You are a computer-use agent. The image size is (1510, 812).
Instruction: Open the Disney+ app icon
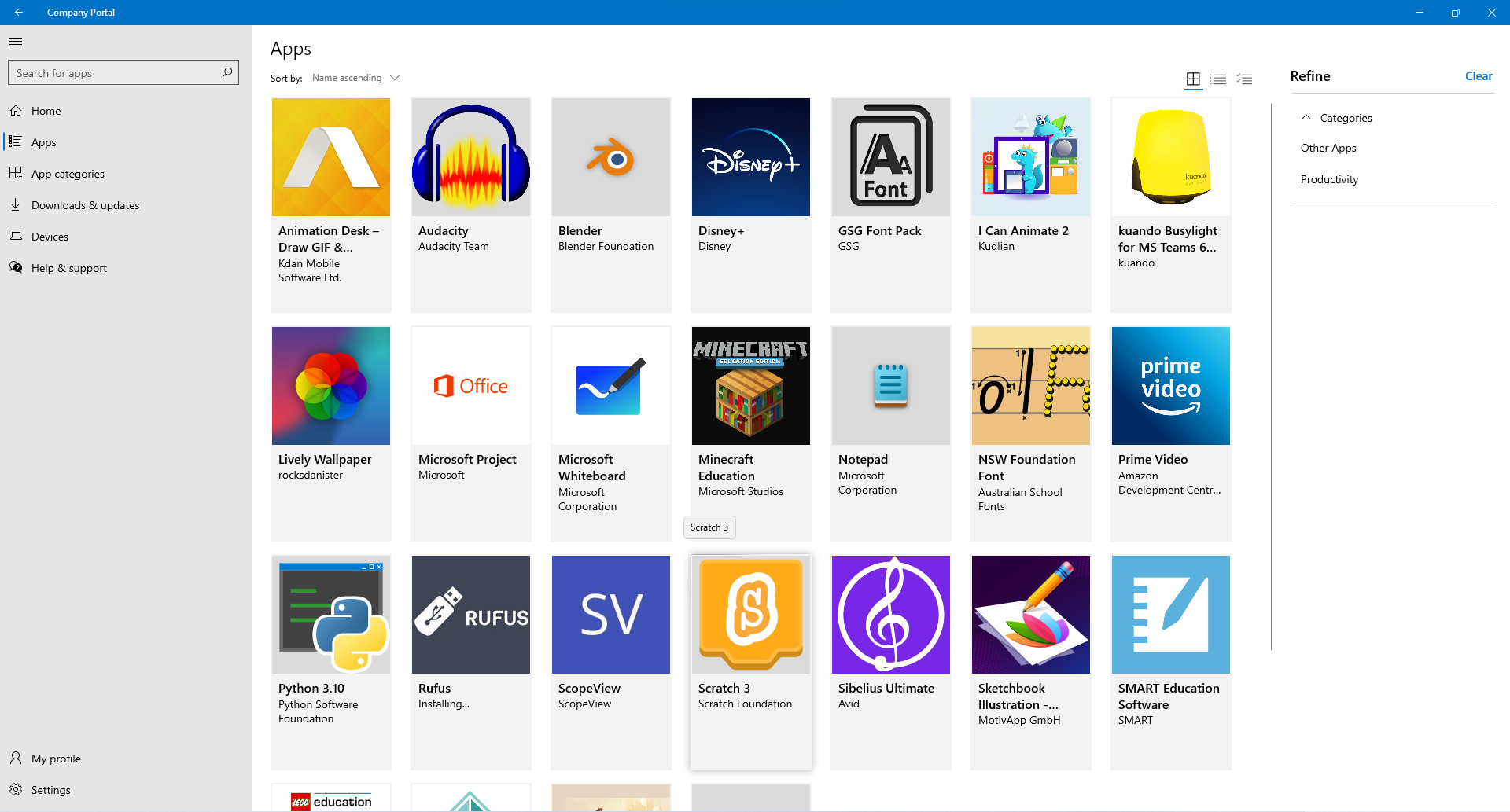tap(751, 157)
